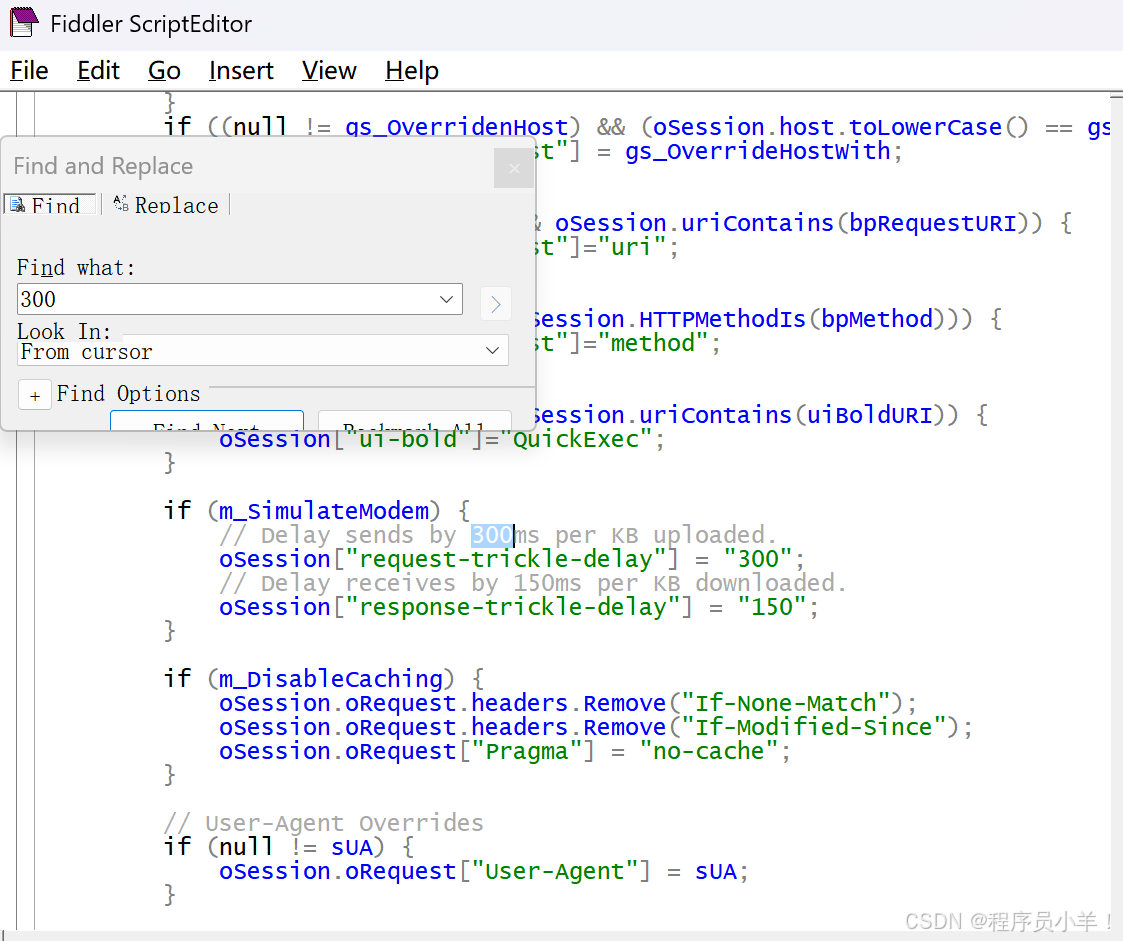Click the "300" request-trickle-delay value

pyautogui.click(x=758, y=559)
